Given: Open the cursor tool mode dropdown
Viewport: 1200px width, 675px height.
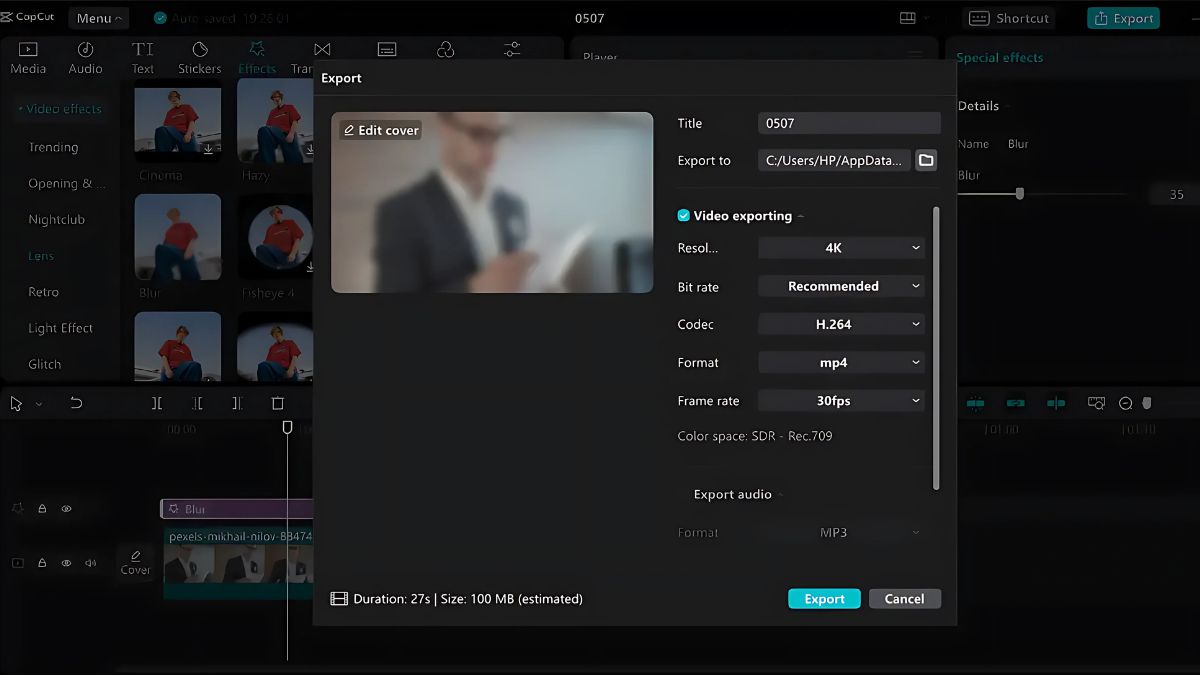Looking at the screenshot, I should tap(39, 404).
